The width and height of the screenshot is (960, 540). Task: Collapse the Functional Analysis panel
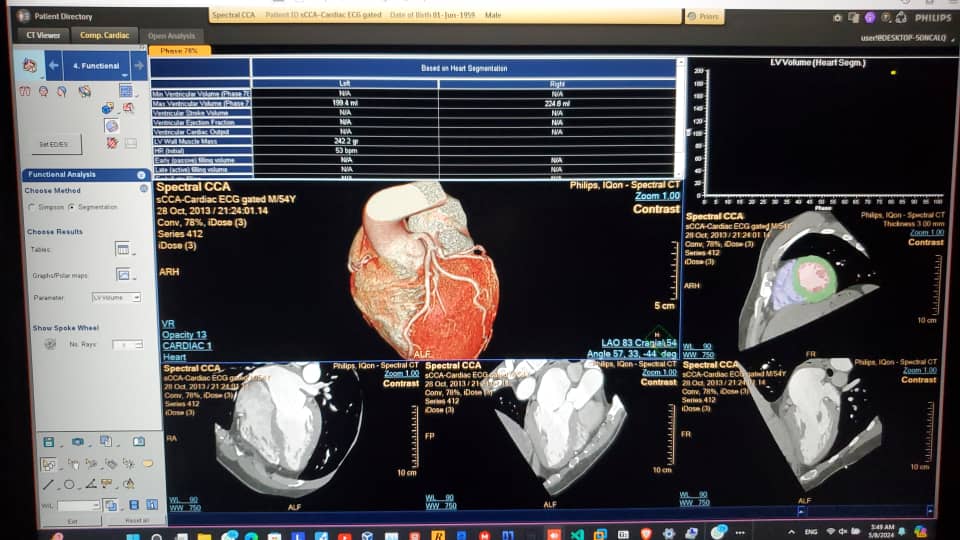tap(141, 175)
